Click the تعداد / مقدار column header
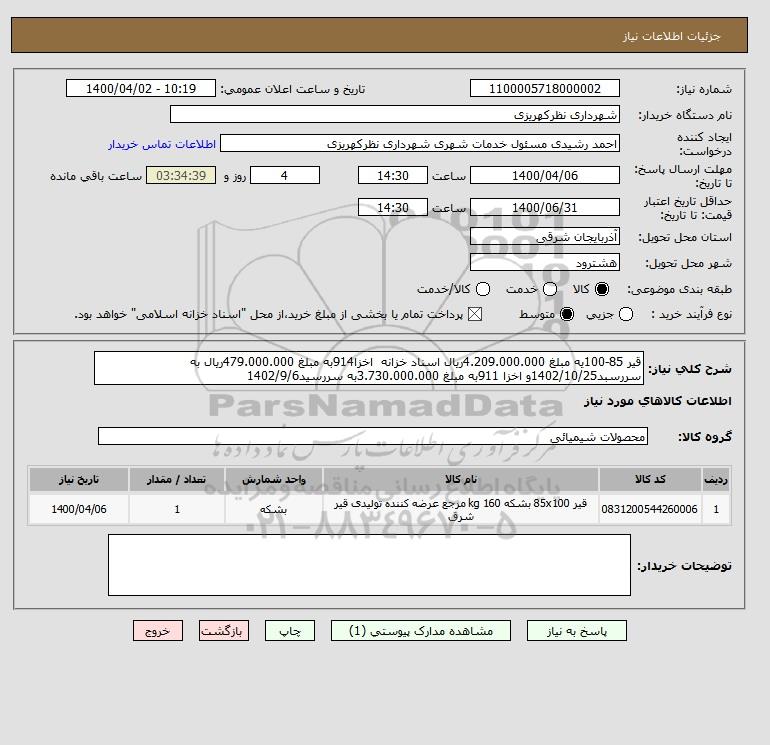770x745 pixels. [177, 479]
